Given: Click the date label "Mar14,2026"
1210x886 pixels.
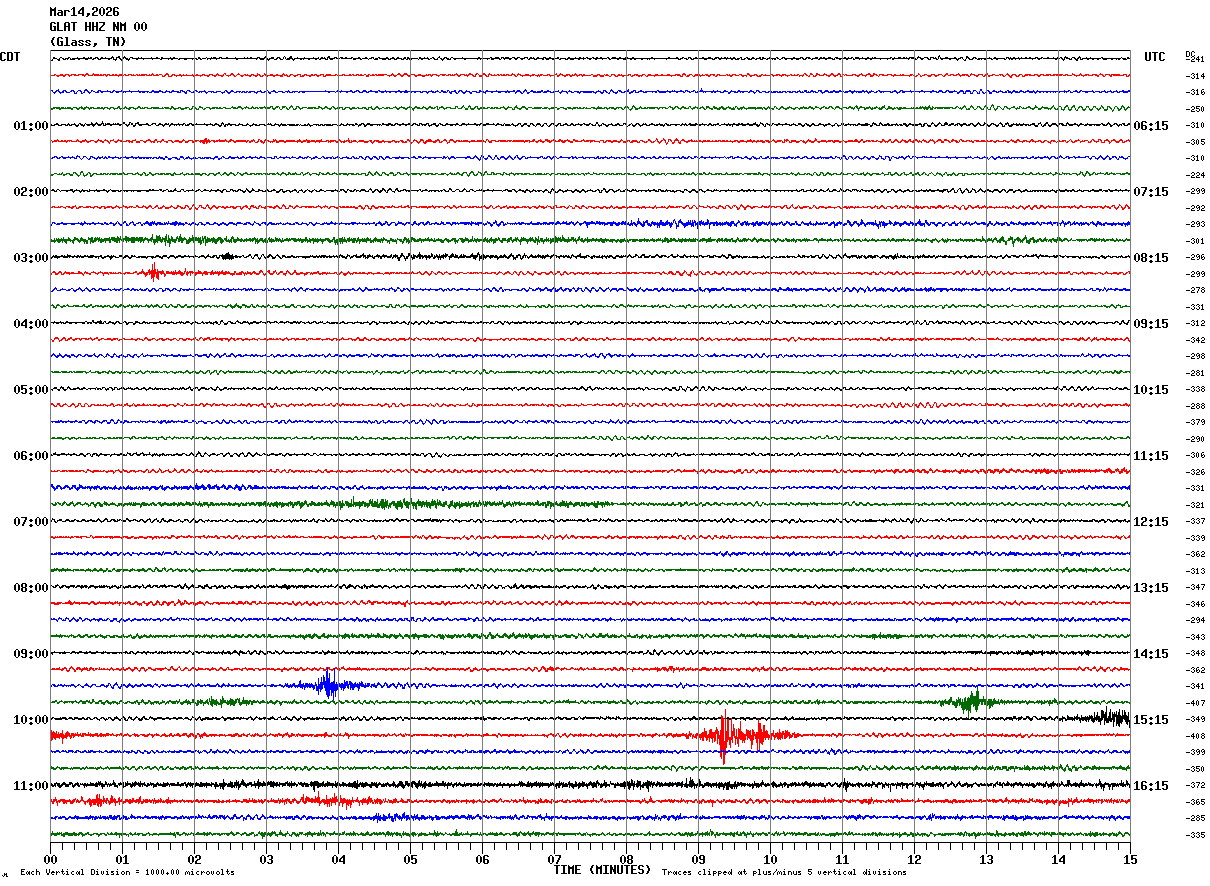Looking at the screenshot, I should [x=84, y=12].
